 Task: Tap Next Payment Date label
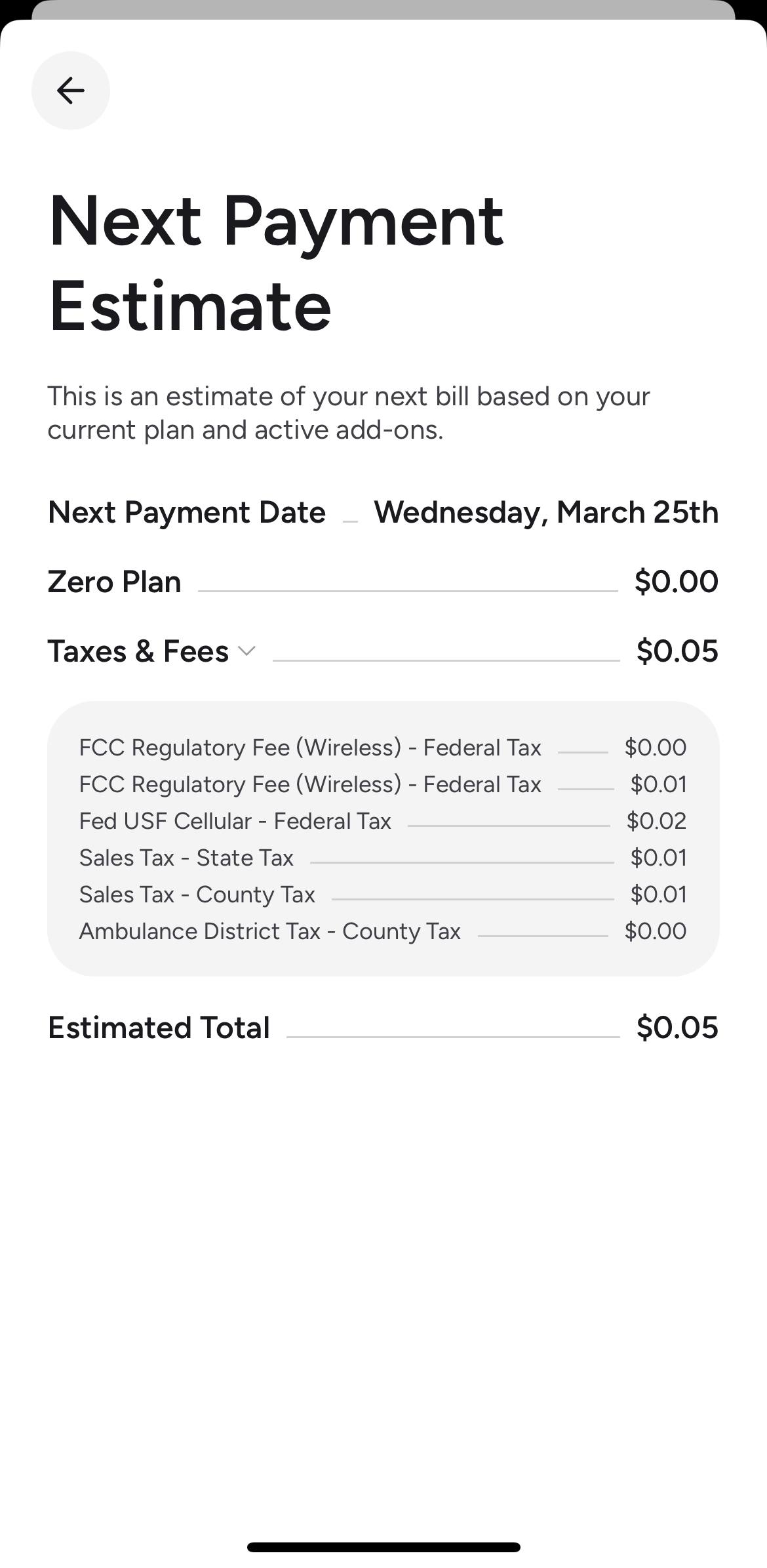click(x=186, y=512)
